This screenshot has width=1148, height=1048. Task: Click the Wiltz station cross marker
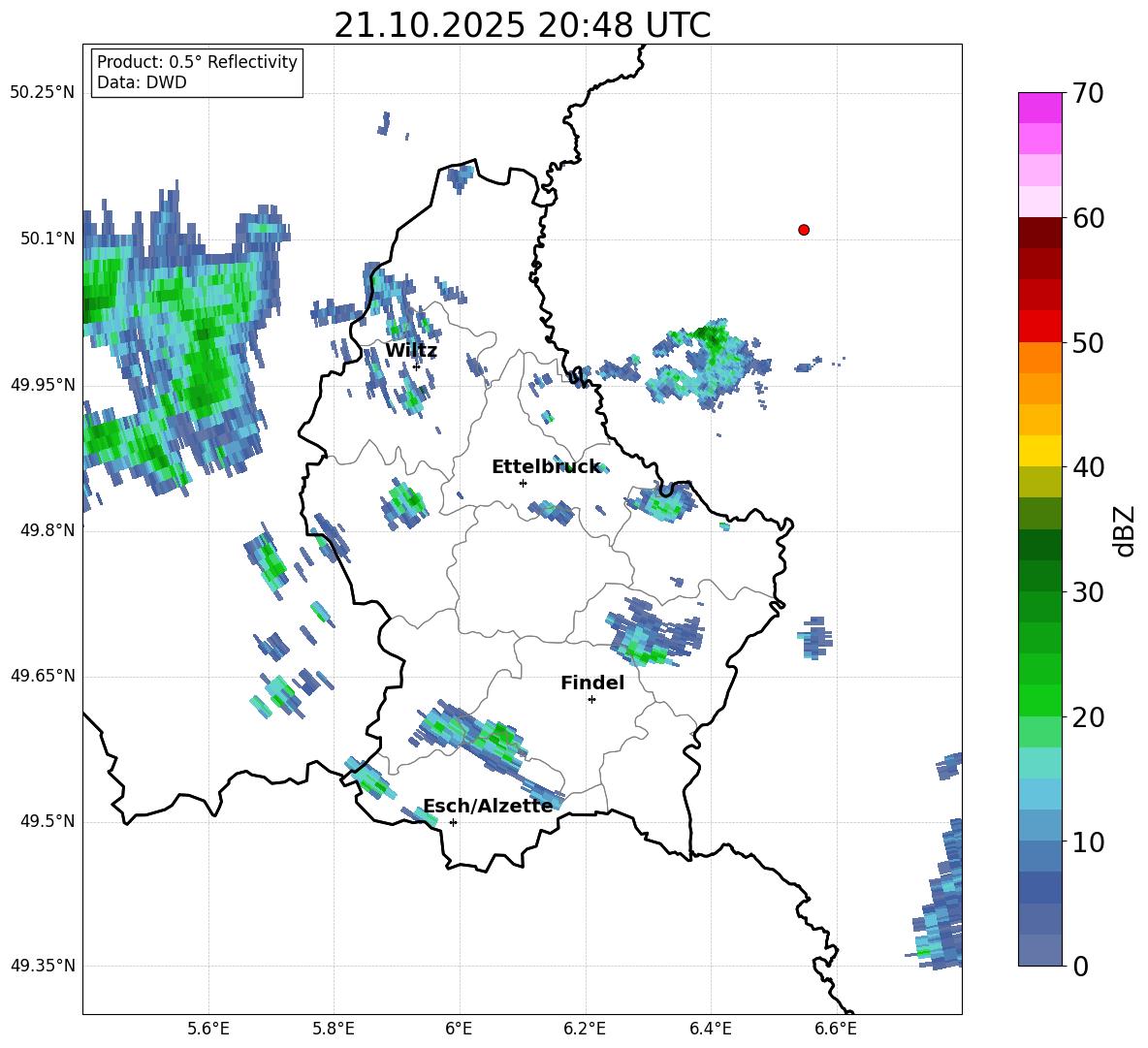[417, 366]
